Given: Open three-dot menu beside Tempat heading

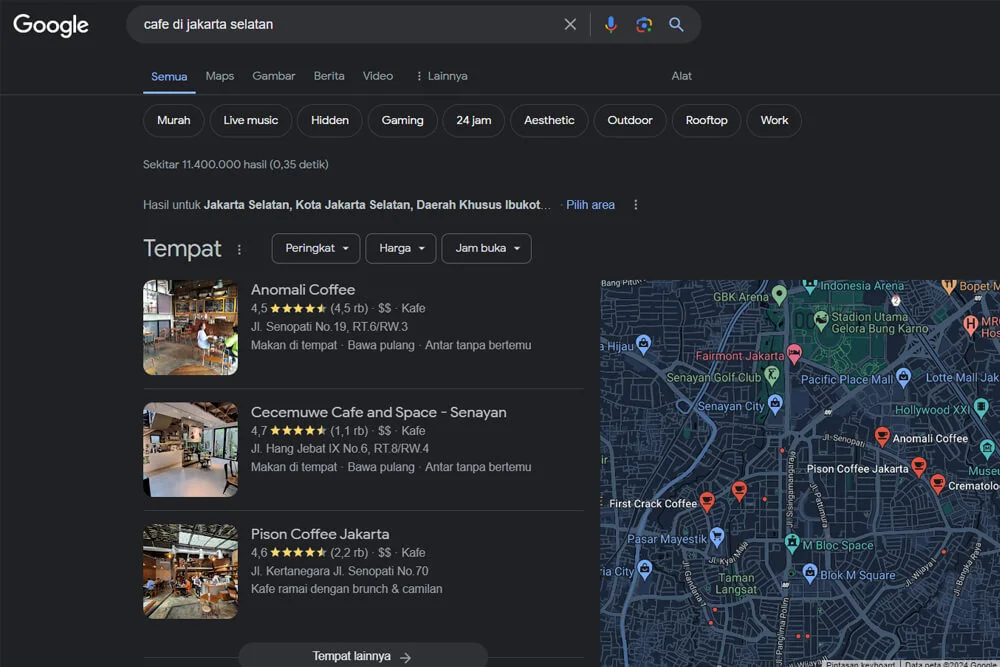Looking at the screenshot, I should (x=239, y=249).
